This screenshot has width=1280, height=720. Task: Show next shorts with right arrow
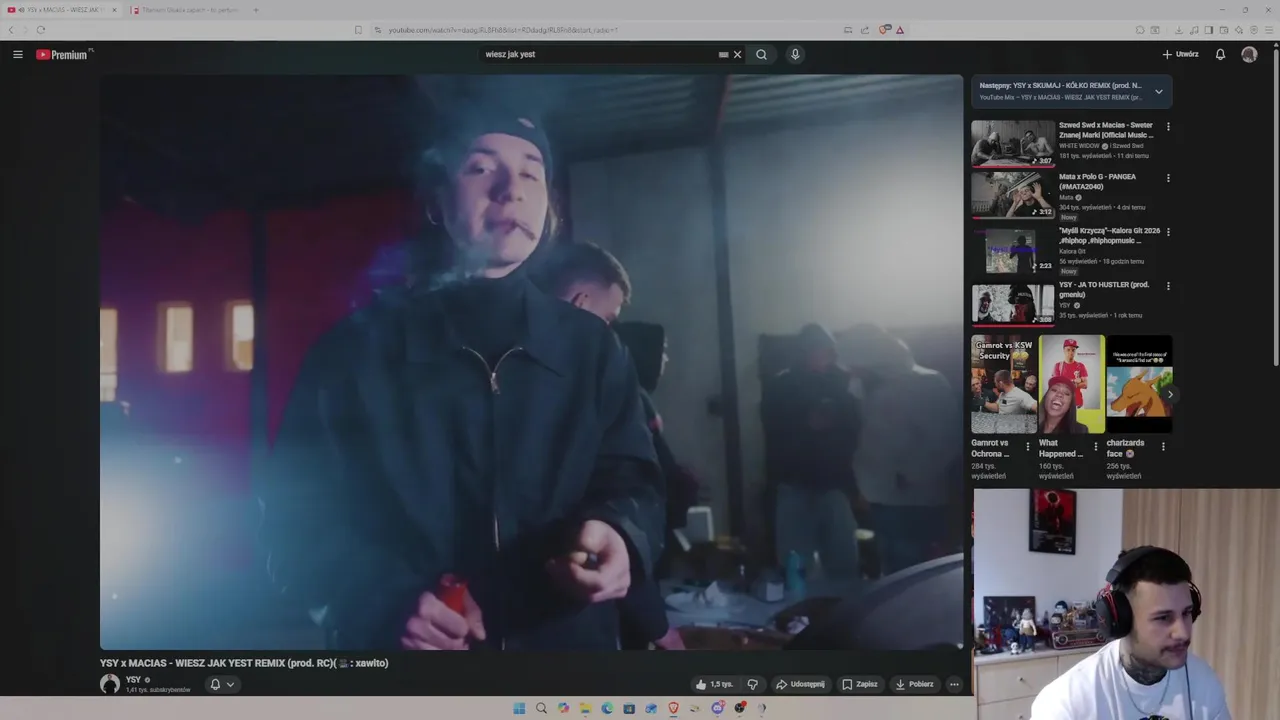(1170, 395)
